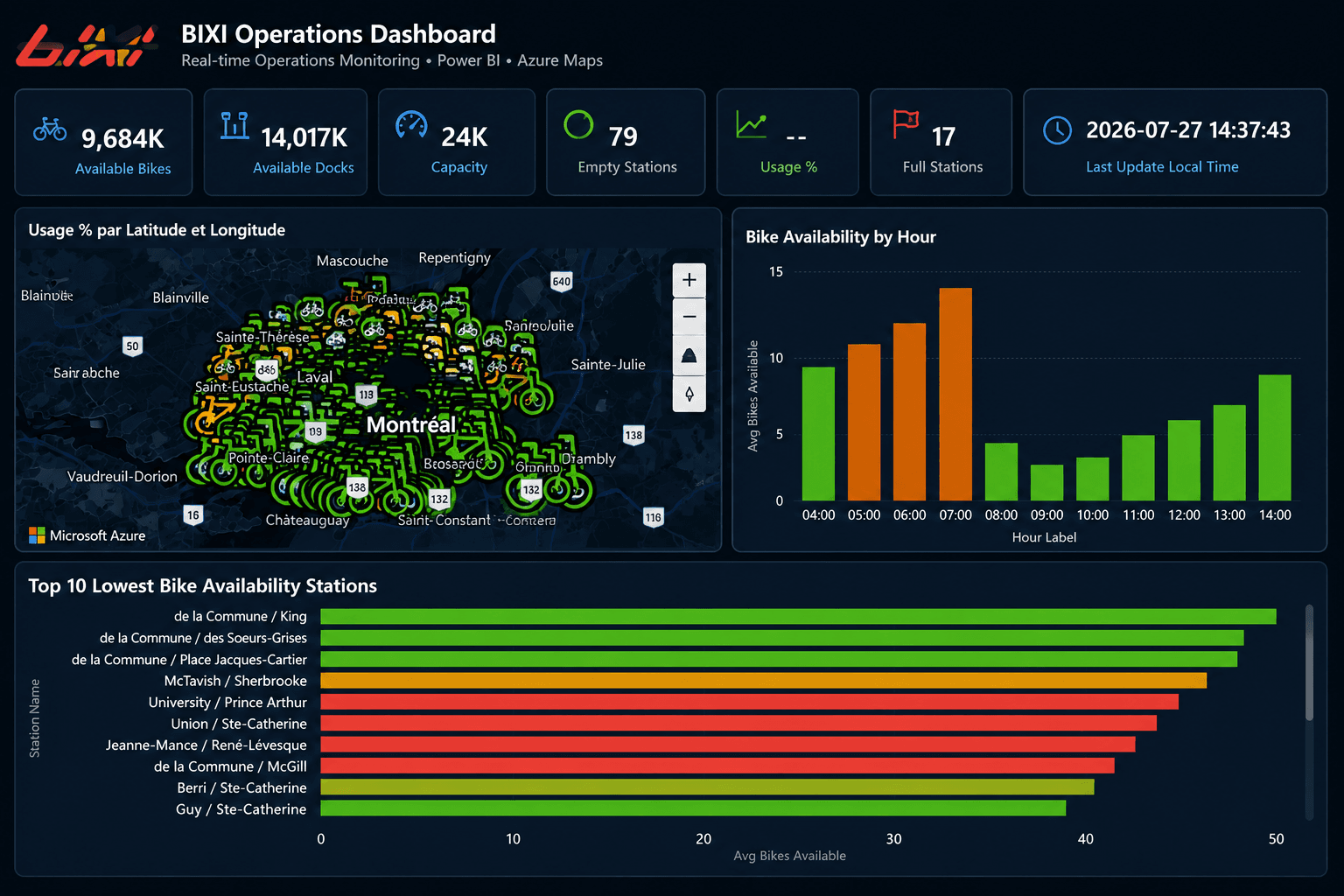Zoom in on the map with plus button
Screen dimensions: 1344x896
coord(689,280)
